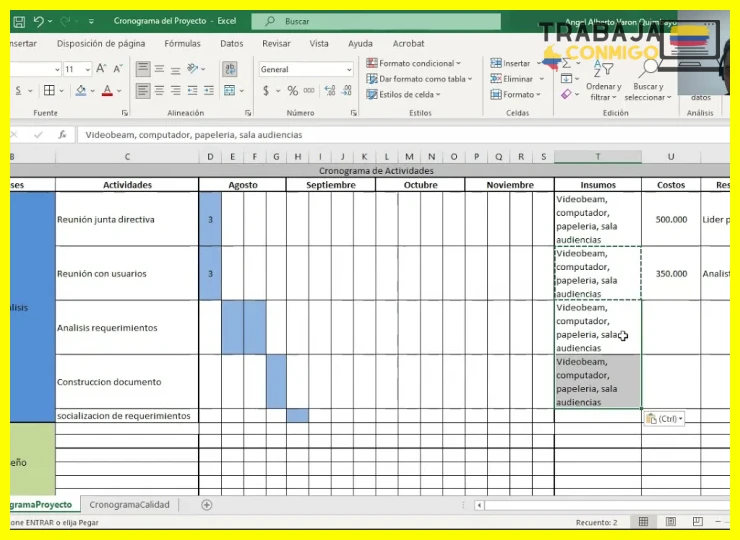Open the Fill down icon
The height and width of the screenshot is (540, 740).
coord(566,79)
